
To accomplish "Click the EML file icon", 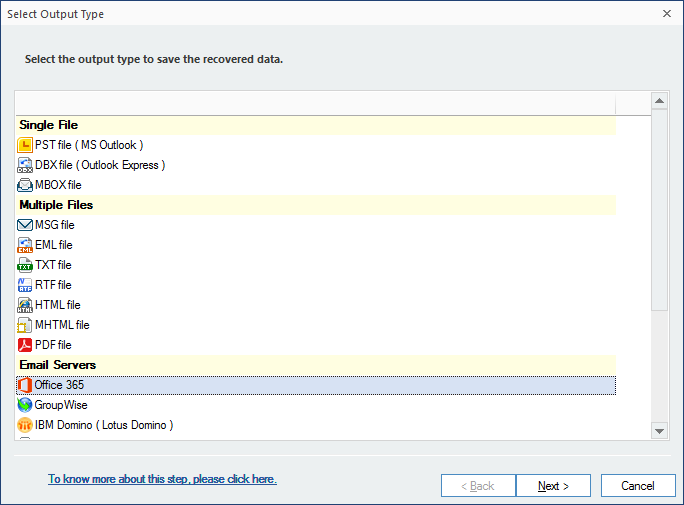I will click(25, 245).
